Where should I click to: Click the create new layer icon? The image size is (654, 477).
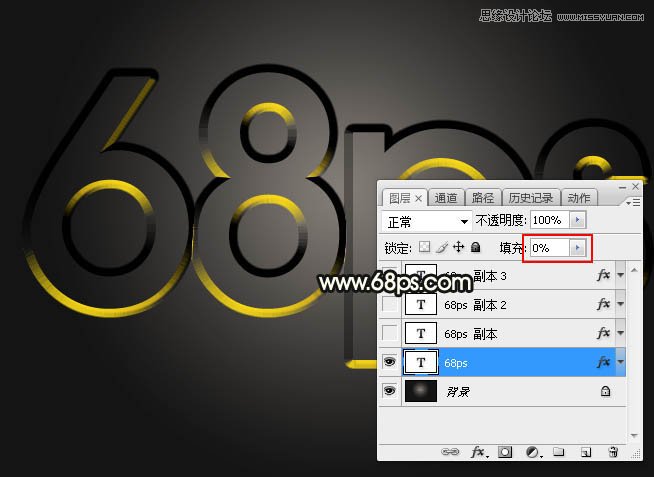pos(586,452)
